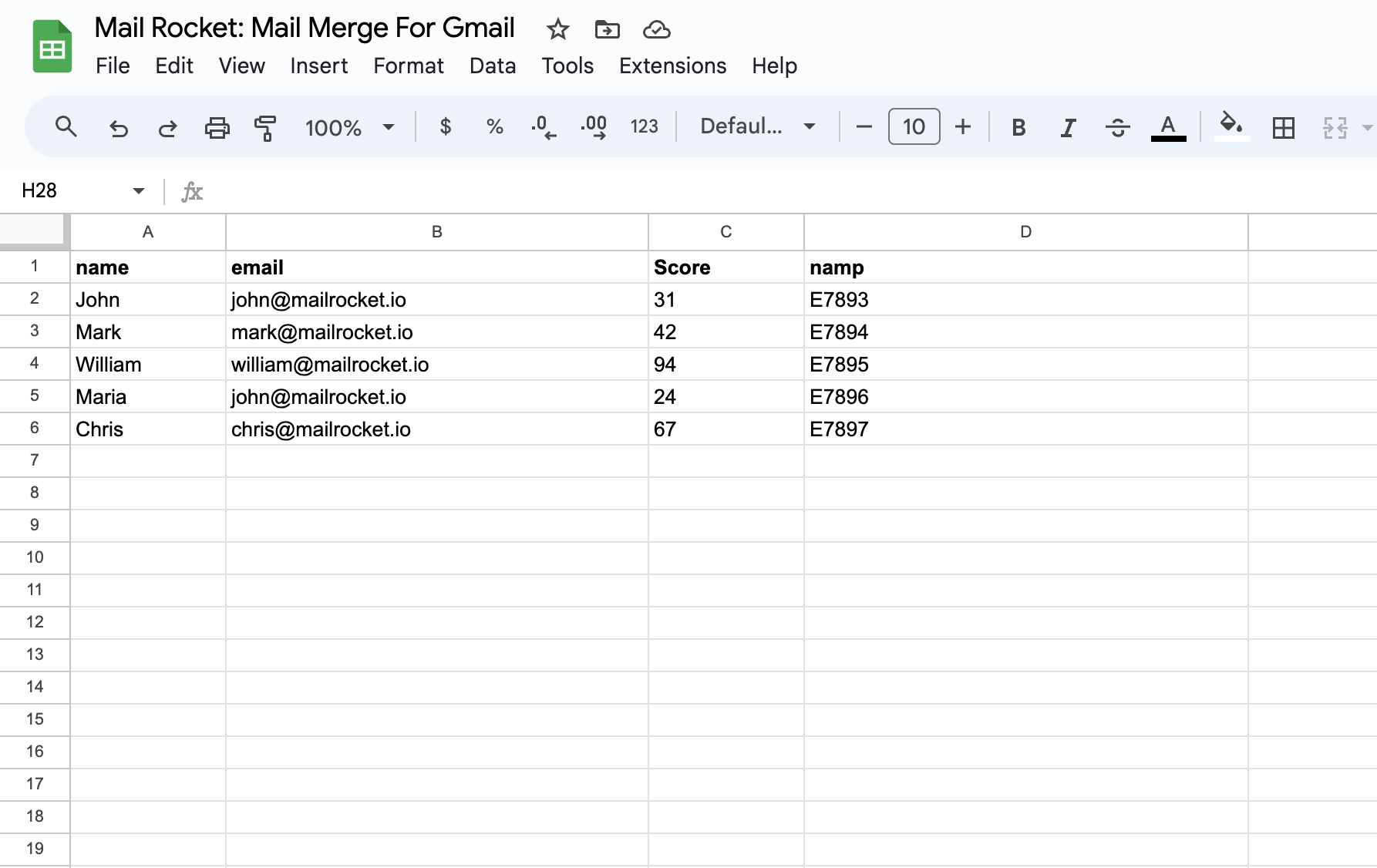This screenshot has height=868, width=1377.
Task: Click the redo arrow icon
Action: [x=167, y=127]
